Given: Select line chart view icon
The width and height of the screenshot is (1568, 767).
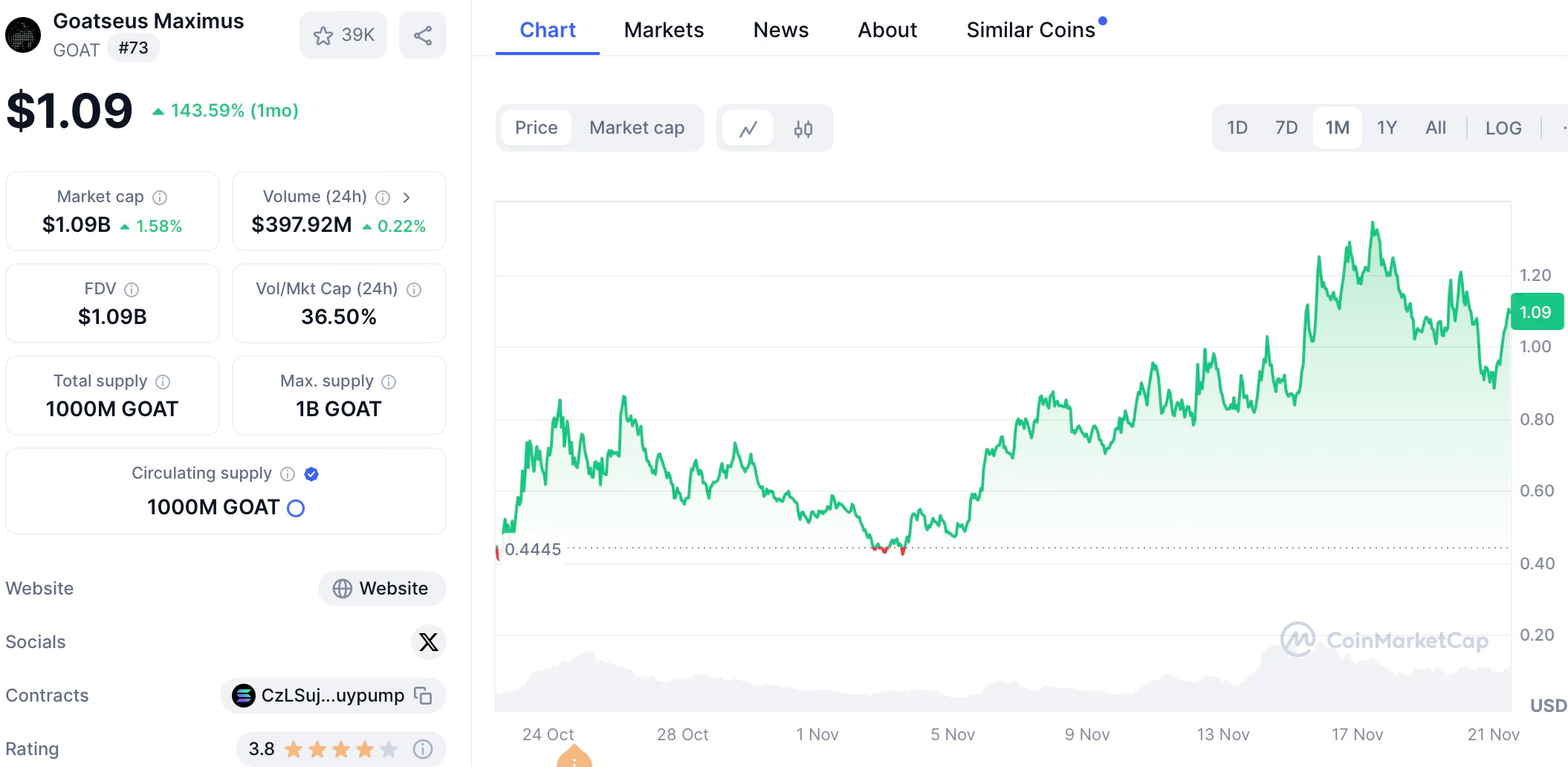Looking at the screenshot, I should pos(748,129).
